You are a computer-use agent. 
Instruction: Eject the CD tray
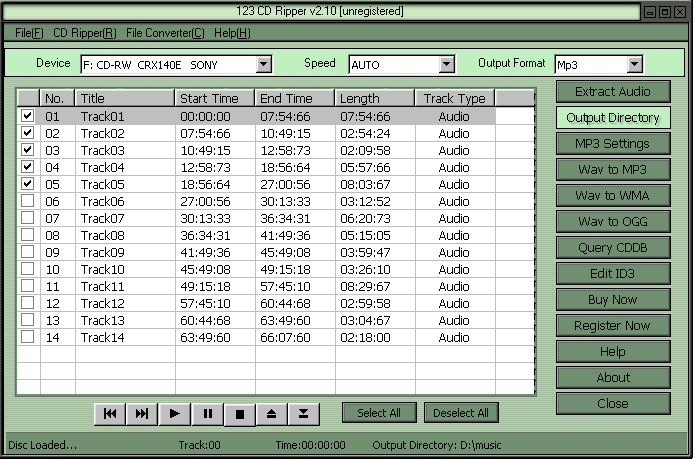pyautogui.click(x=272, y=414)
